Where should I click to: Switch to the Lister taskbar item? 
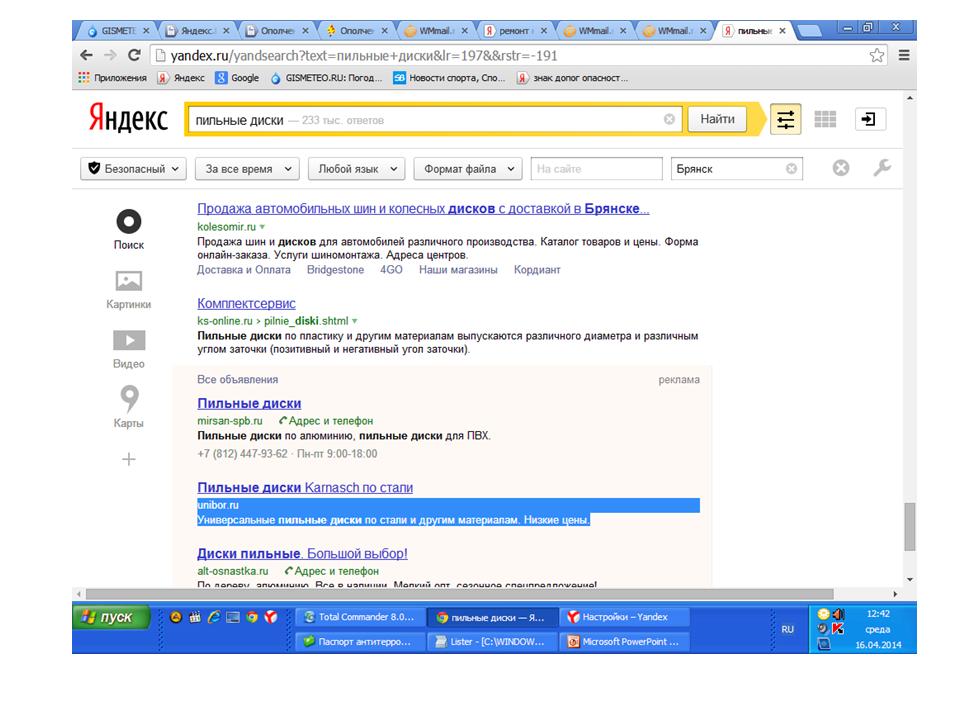click(492, 642)
